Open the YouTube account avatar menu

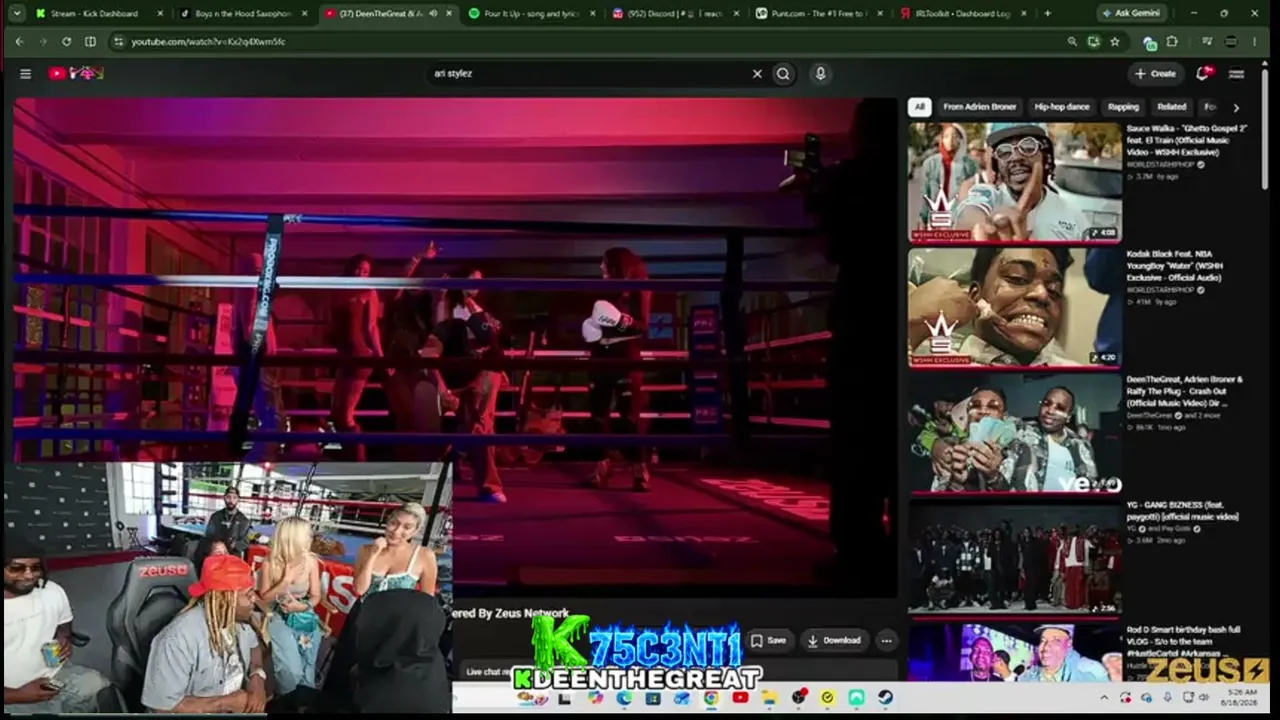1236,73
